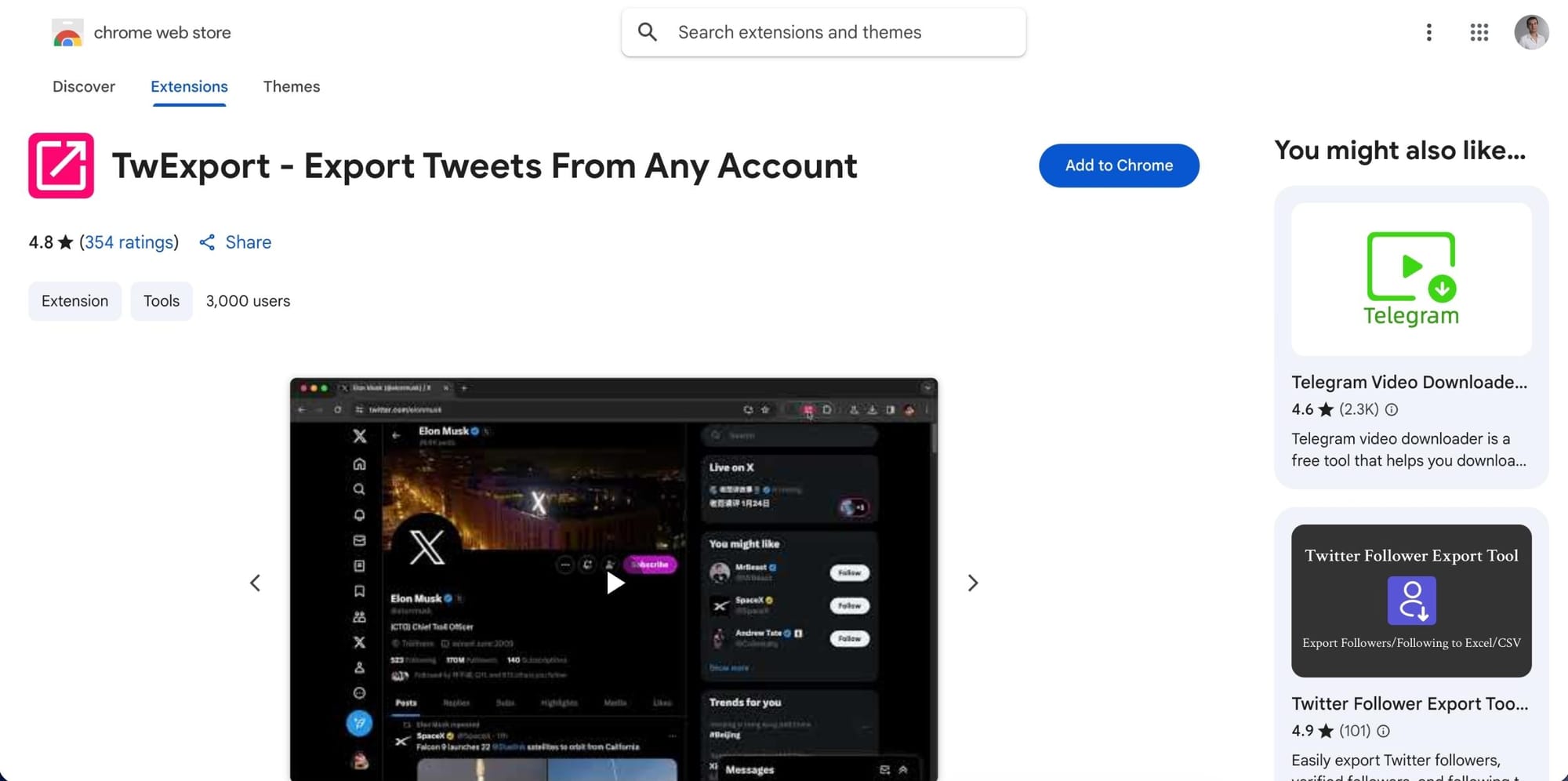Open the browser three-dot overflow menu
The height and width of the screenshot is (781, 1568).
tap(1428, 32)
